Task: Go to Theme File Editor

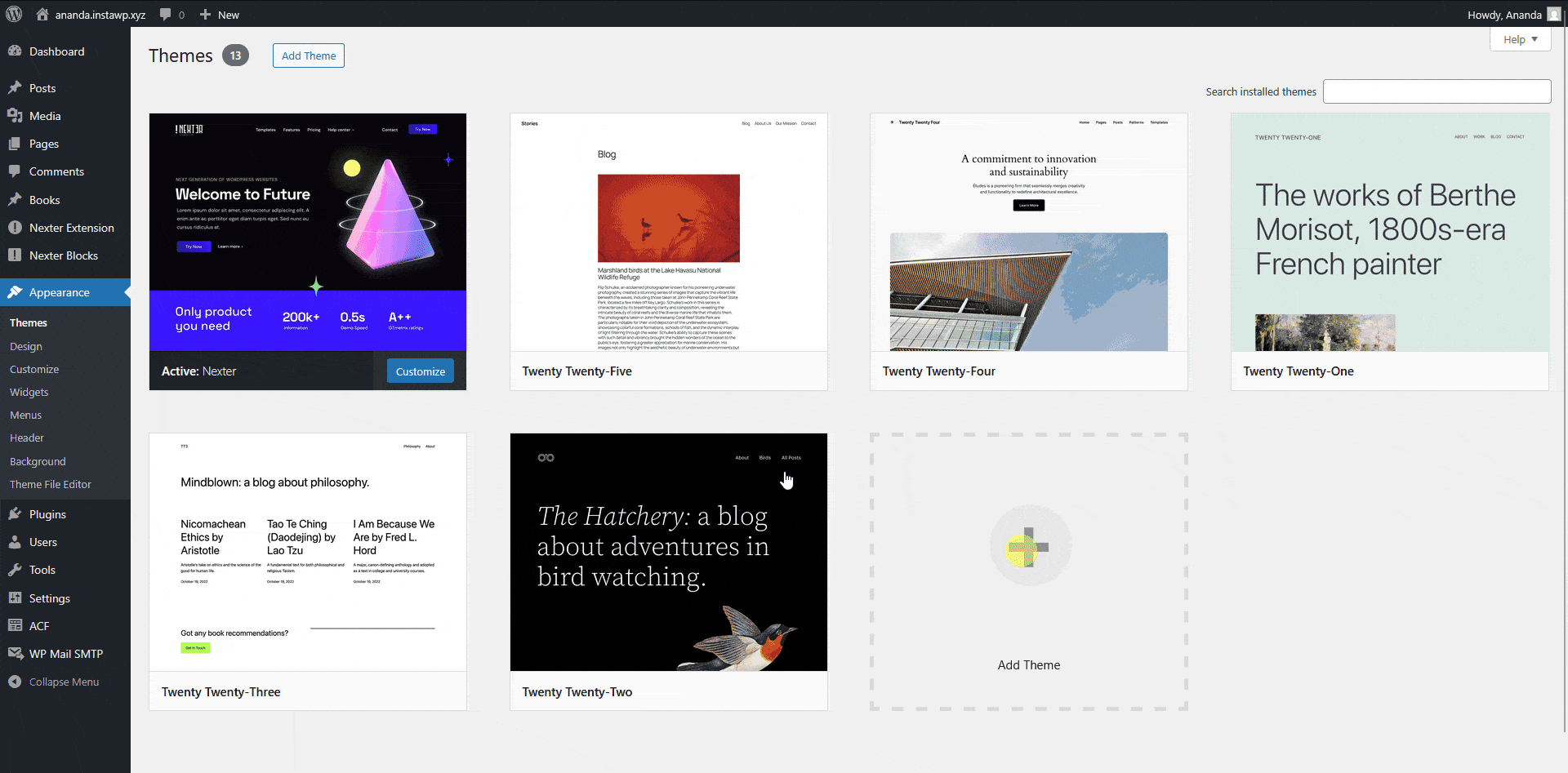Action: pos(51,484)
